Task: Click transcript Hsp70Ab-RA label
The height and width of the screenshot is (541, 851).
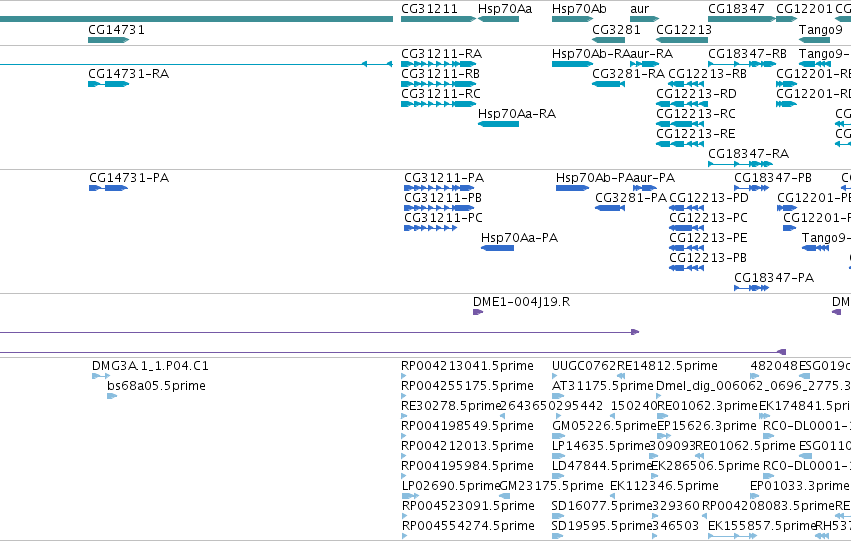Action: [590, 54]
